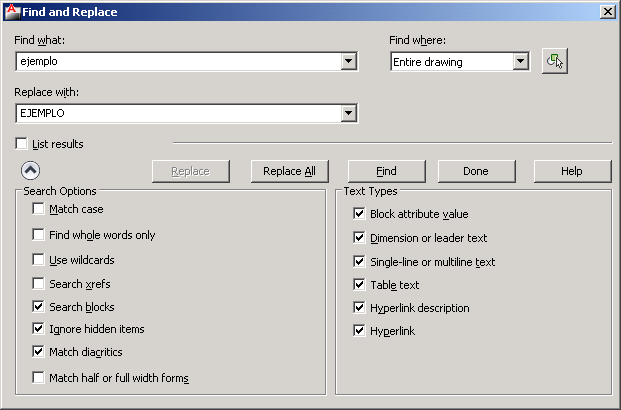Image resolution: width=621 pixels, height=410 pixels.
Task: Close the Find and Replace dialog
Action: [x=608, y=12]
